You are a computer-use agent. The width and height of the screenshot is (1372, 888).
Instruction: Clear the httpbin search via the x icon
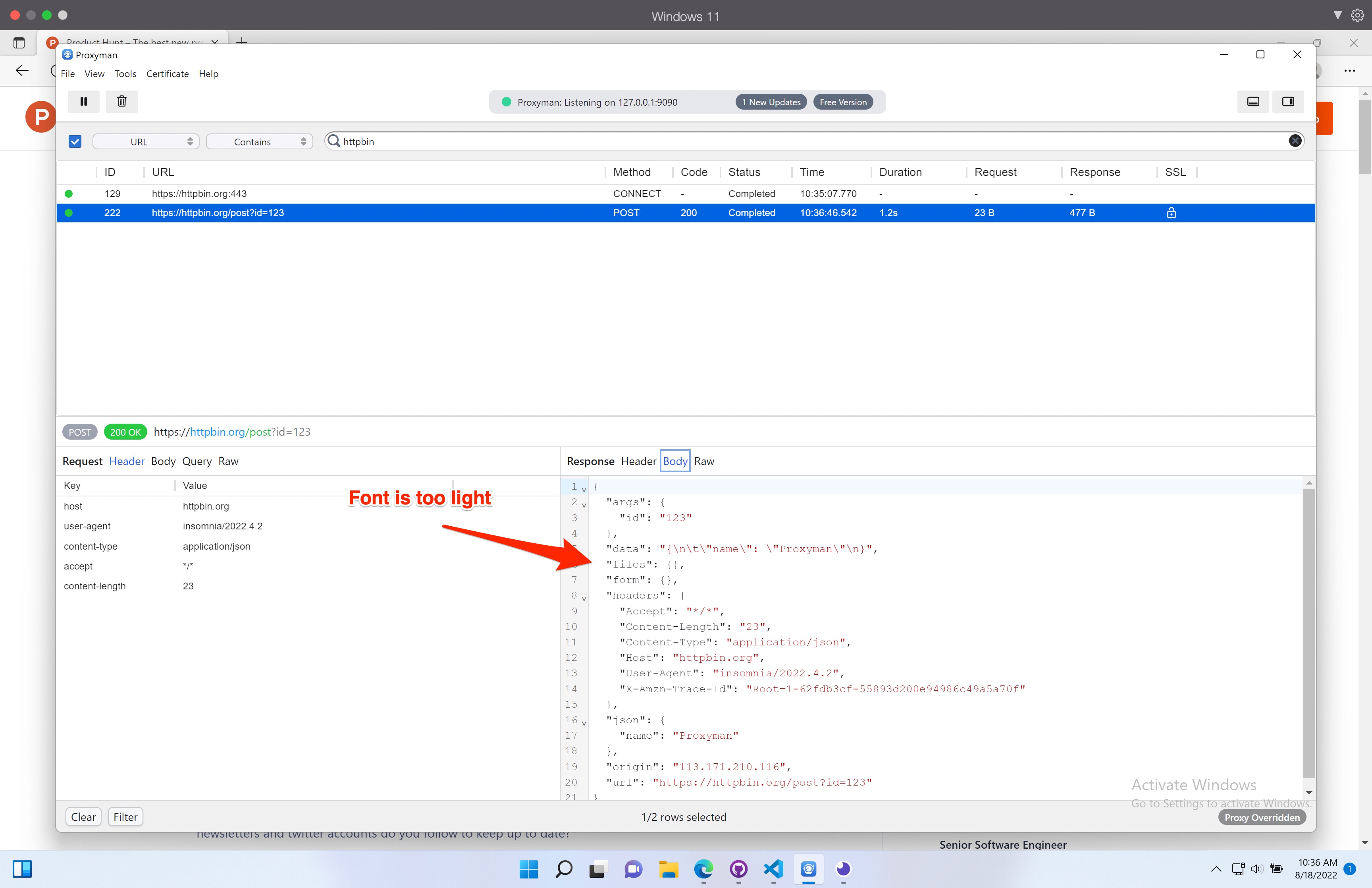pyautogui.click(x=1295, y=141)
